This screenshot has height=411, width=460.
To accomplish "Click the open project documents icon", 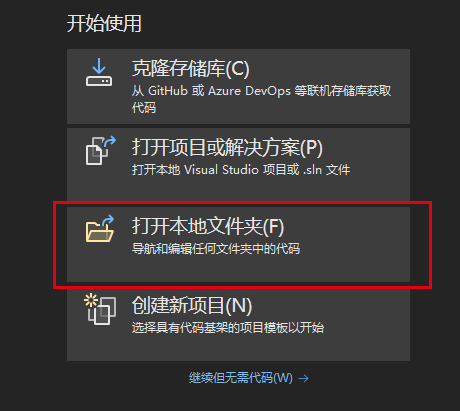I will [101, 150].
